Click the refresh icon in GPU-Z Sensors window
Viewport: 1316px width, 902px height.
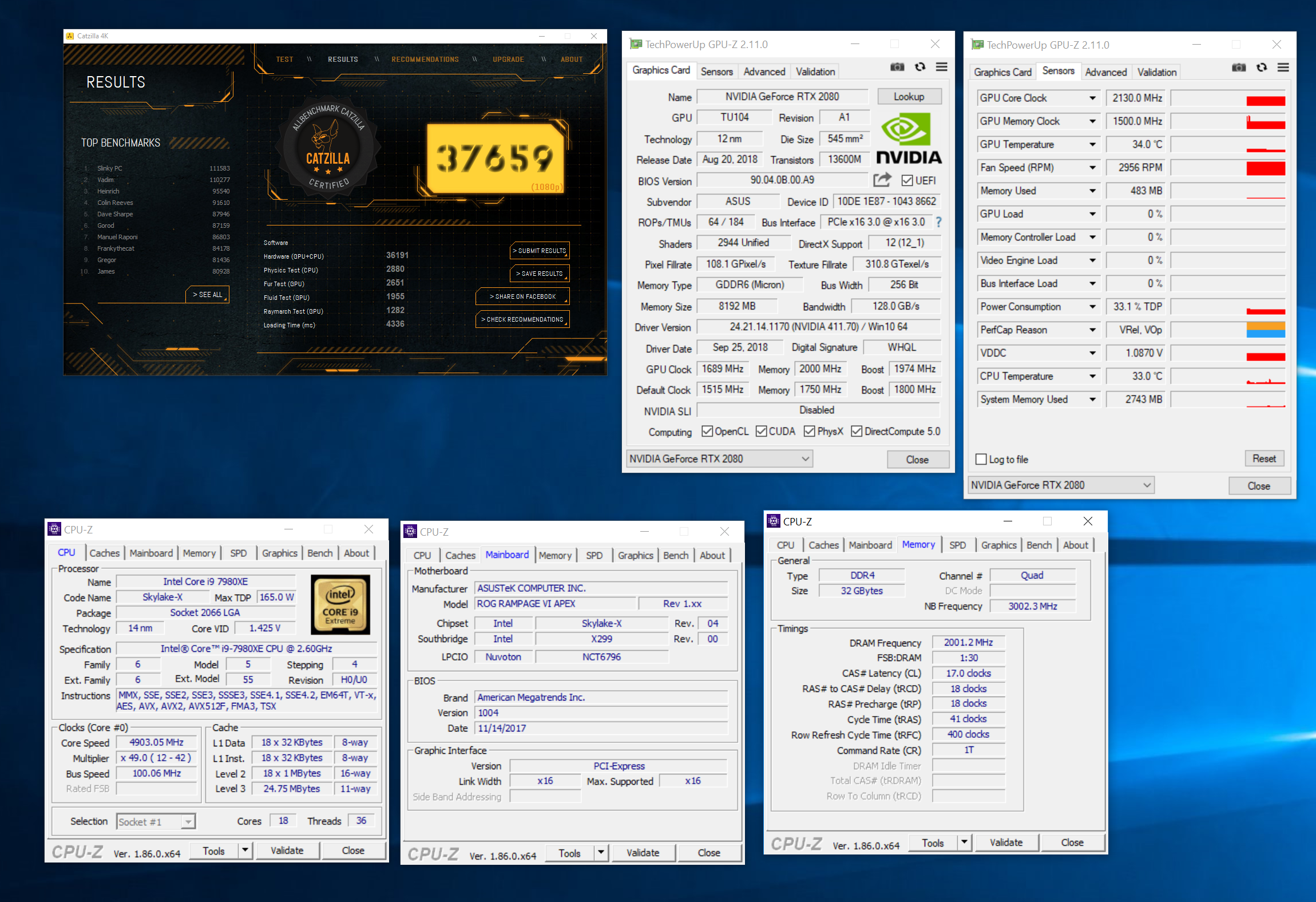(1262, 68)
